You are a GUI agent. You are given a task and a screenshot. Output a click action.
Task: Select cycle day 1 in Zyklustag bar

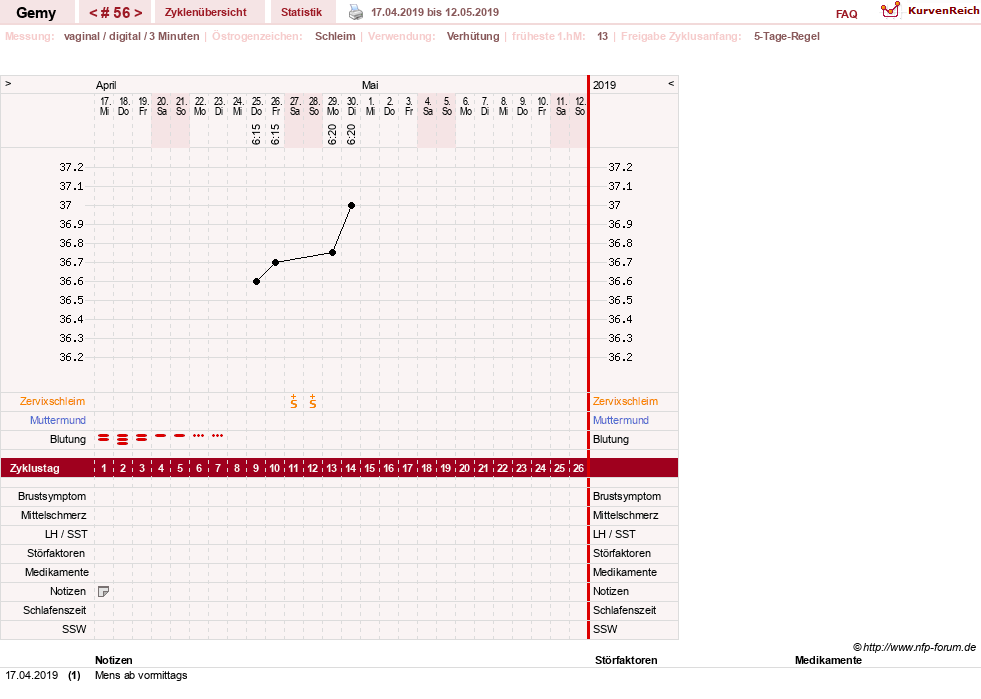coord(104,468)
